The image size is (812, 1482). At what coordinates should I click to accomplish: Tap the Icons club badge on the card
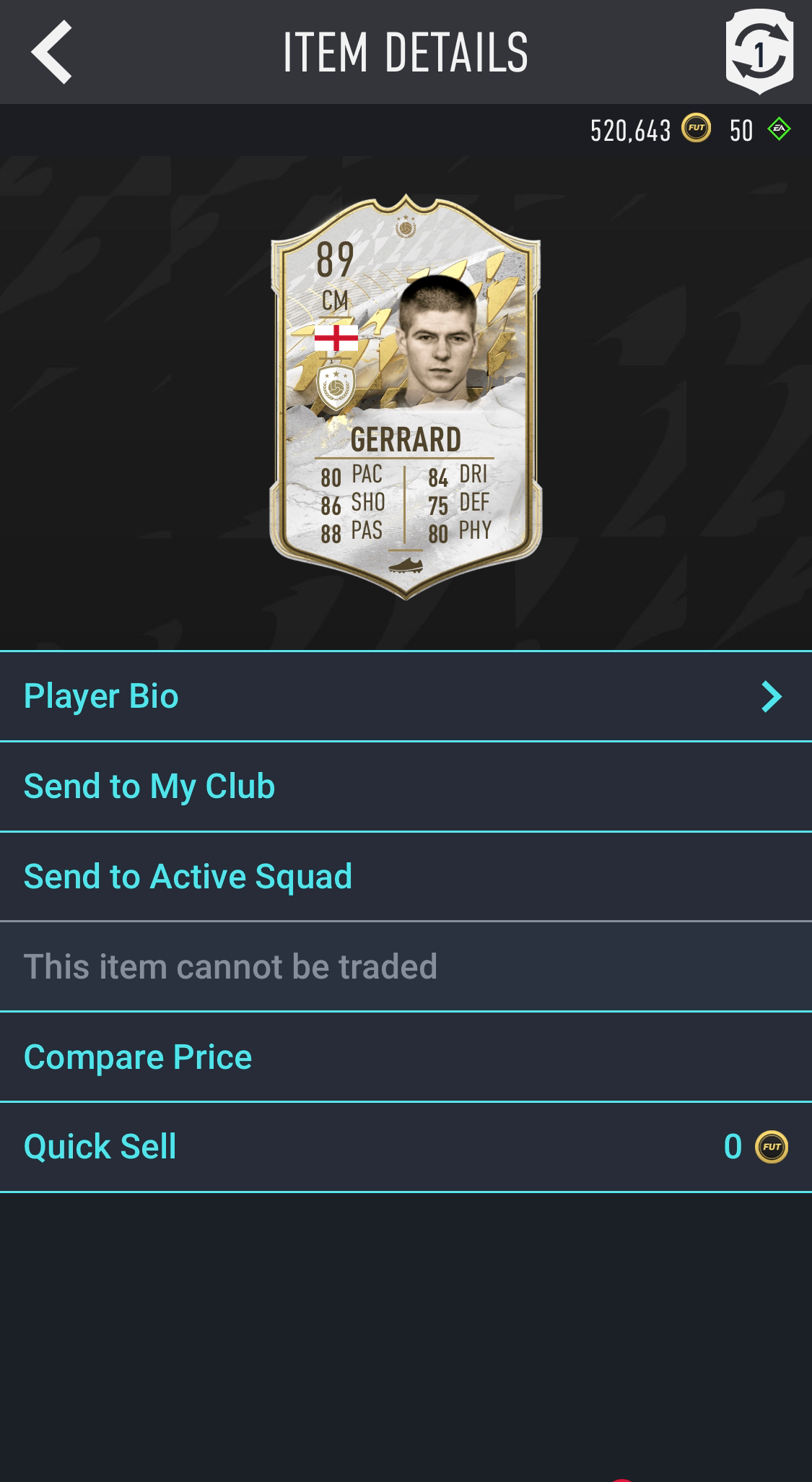tap(336, 388)
